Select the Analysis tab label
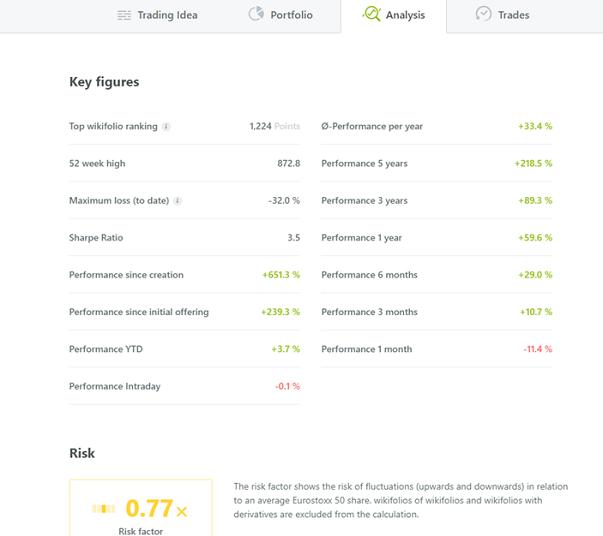Screen dimensions: 603x536 [405, 15]
